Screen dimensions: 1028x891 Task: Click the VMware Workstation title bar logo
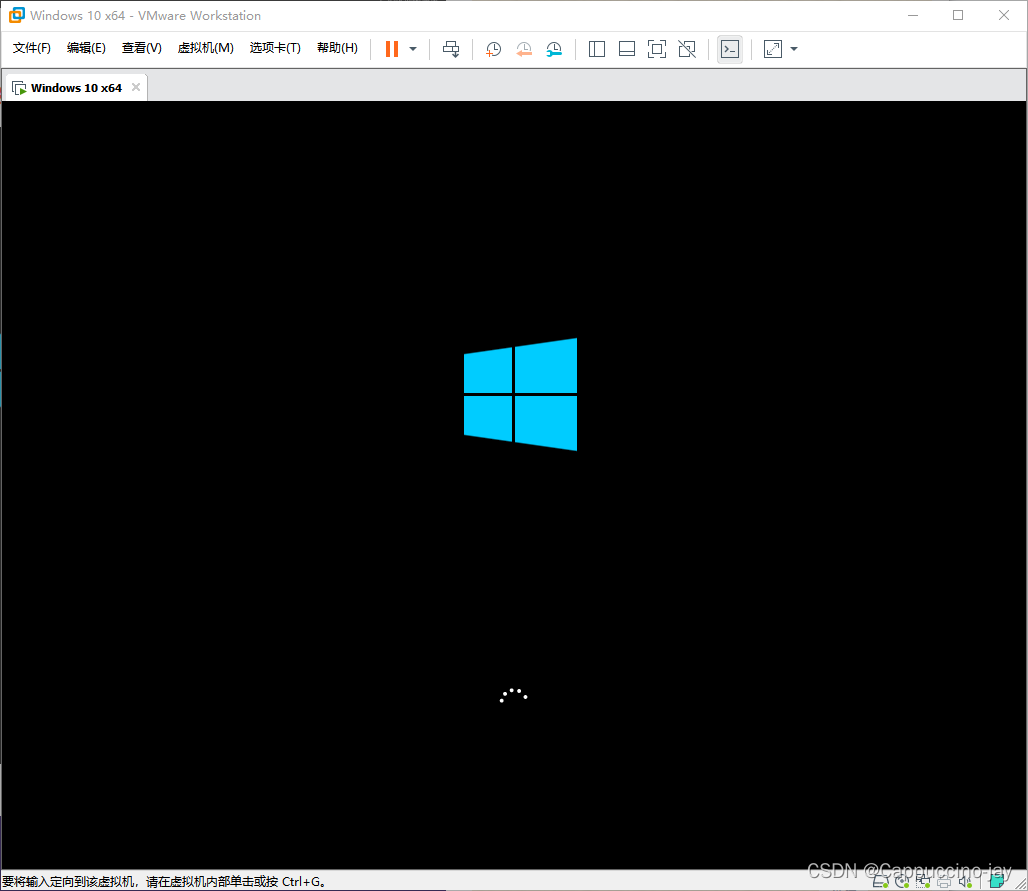(16, 15)
